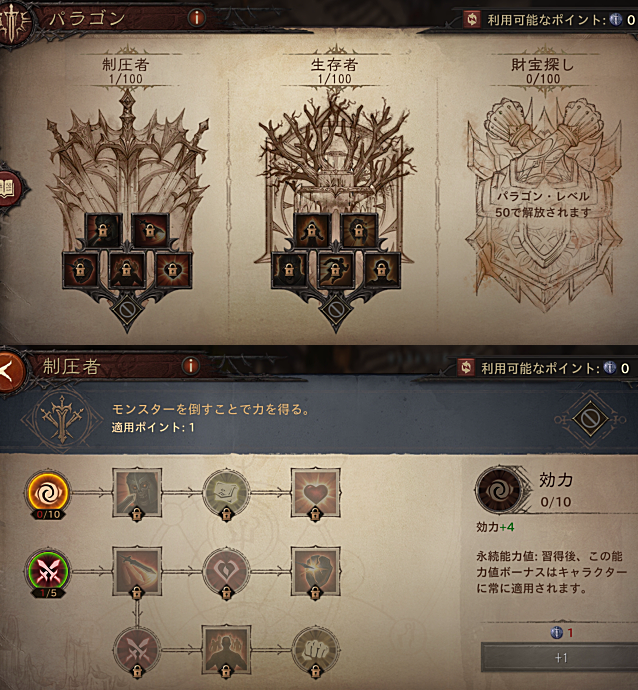Toggle the disable diamond under 制圧者 emblem

[x=127, y=310]
